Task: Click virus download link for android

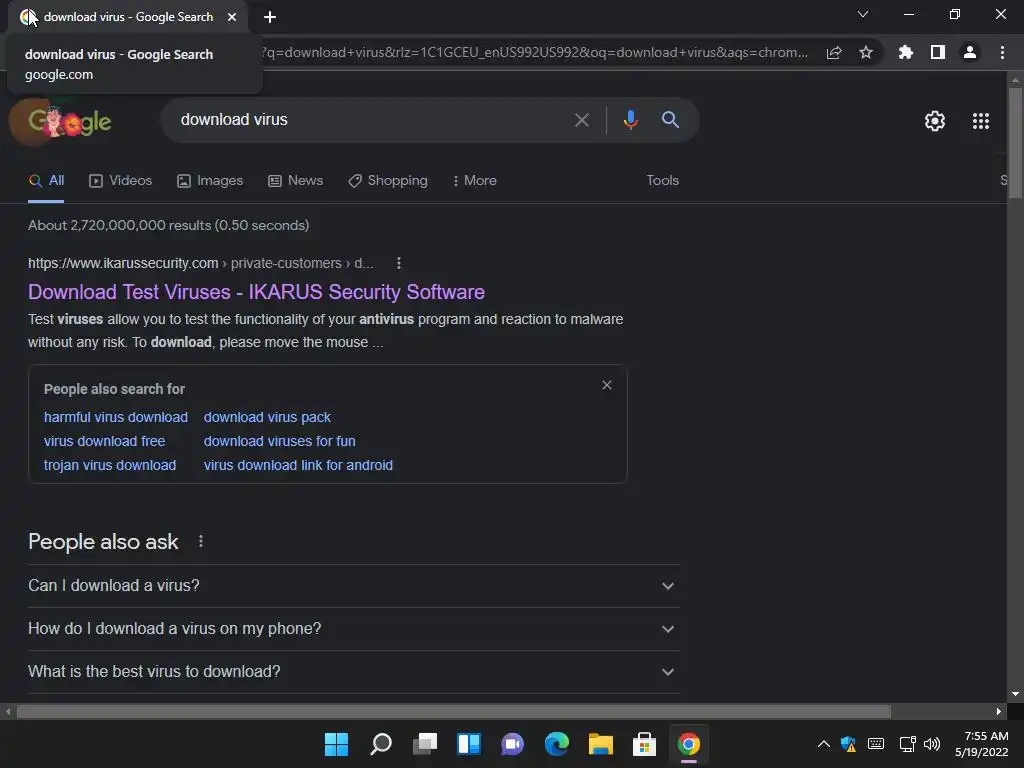Action: 298,465
